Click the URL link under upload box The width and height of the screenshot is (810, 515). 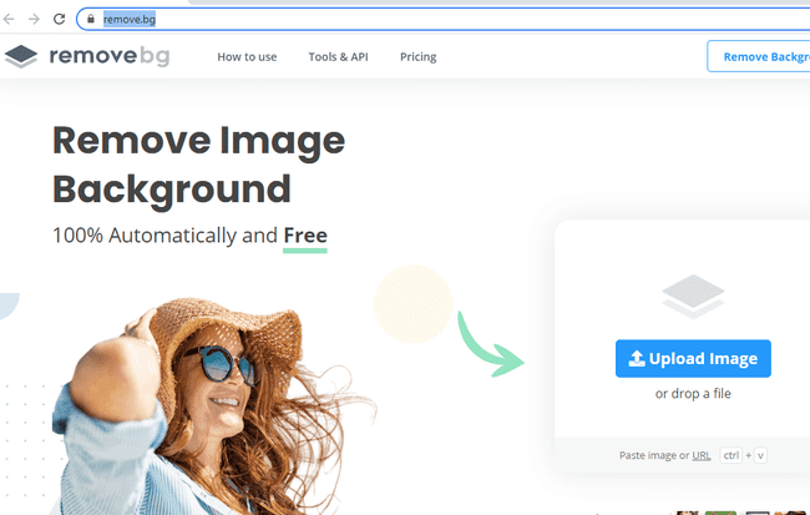click(x=701, y=455)
